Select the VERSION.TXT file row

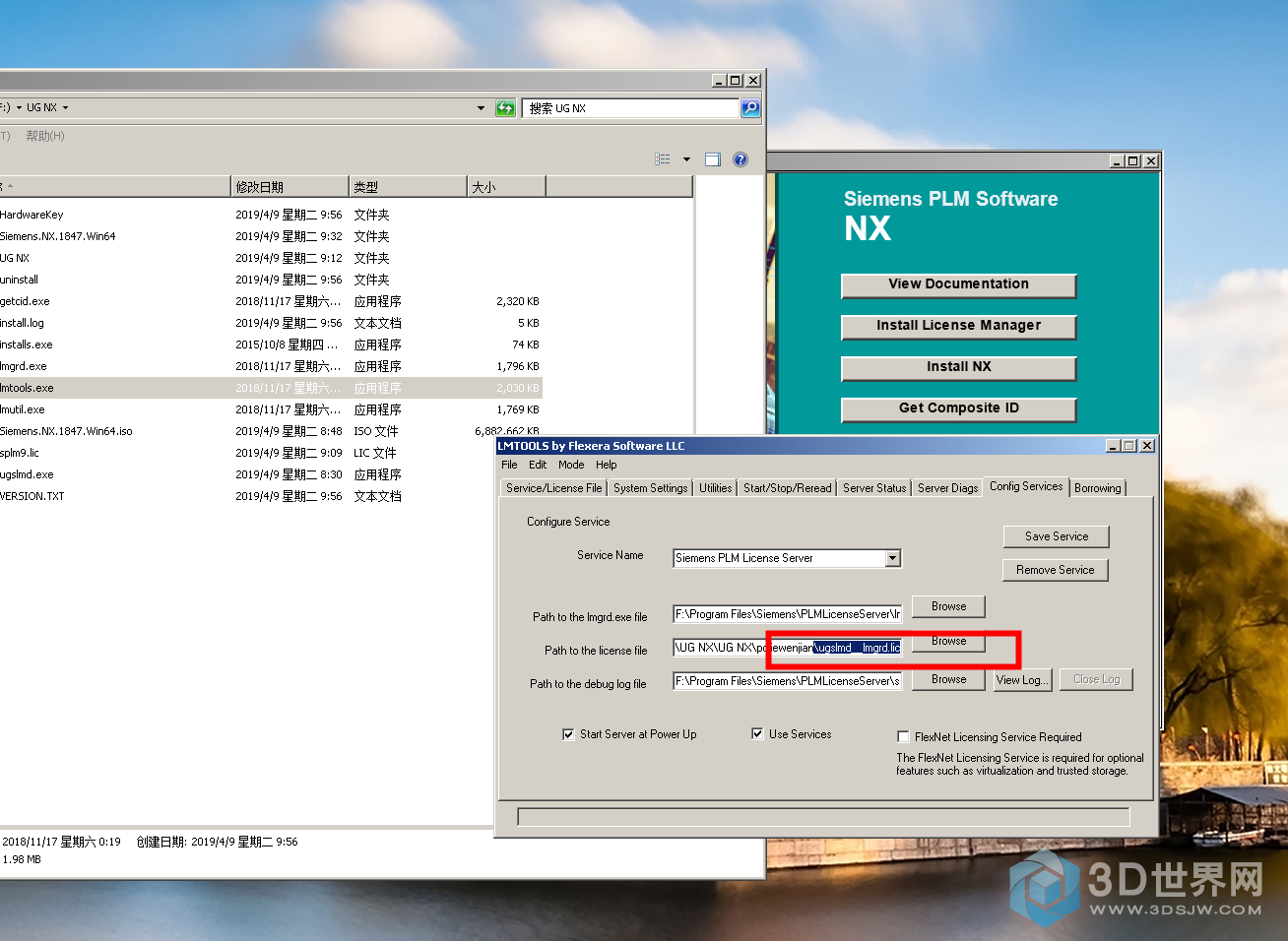coord(271,496)
